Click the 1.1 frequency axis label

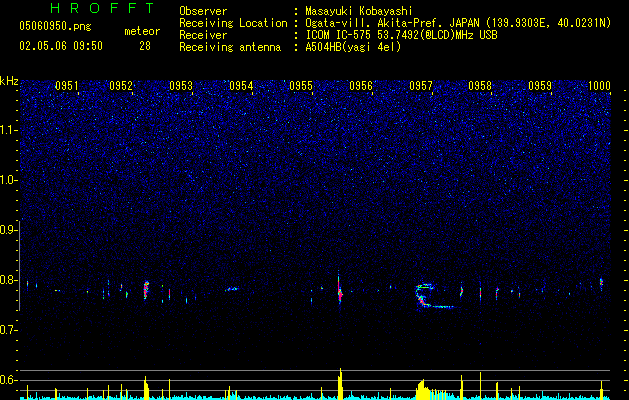[x=8, y=130]
